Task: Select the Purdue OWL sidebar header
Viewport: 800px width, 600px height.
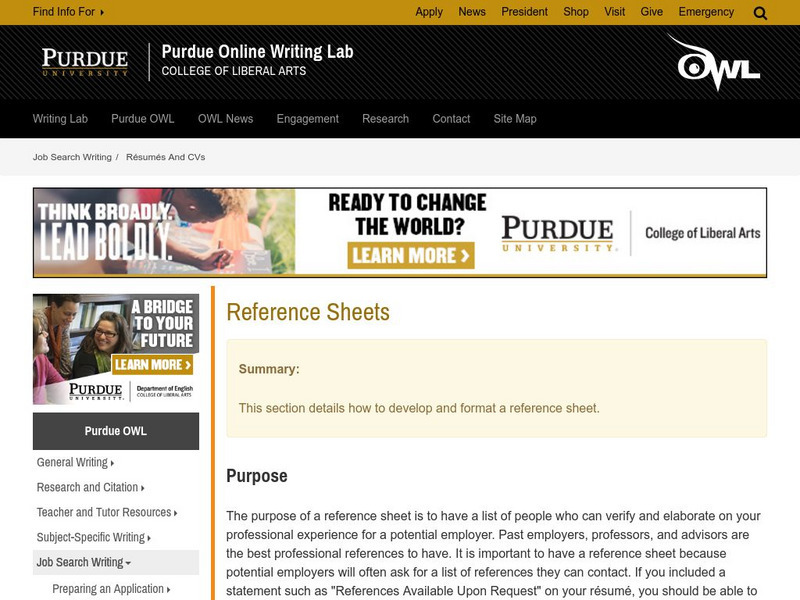Action: (116, 431)
